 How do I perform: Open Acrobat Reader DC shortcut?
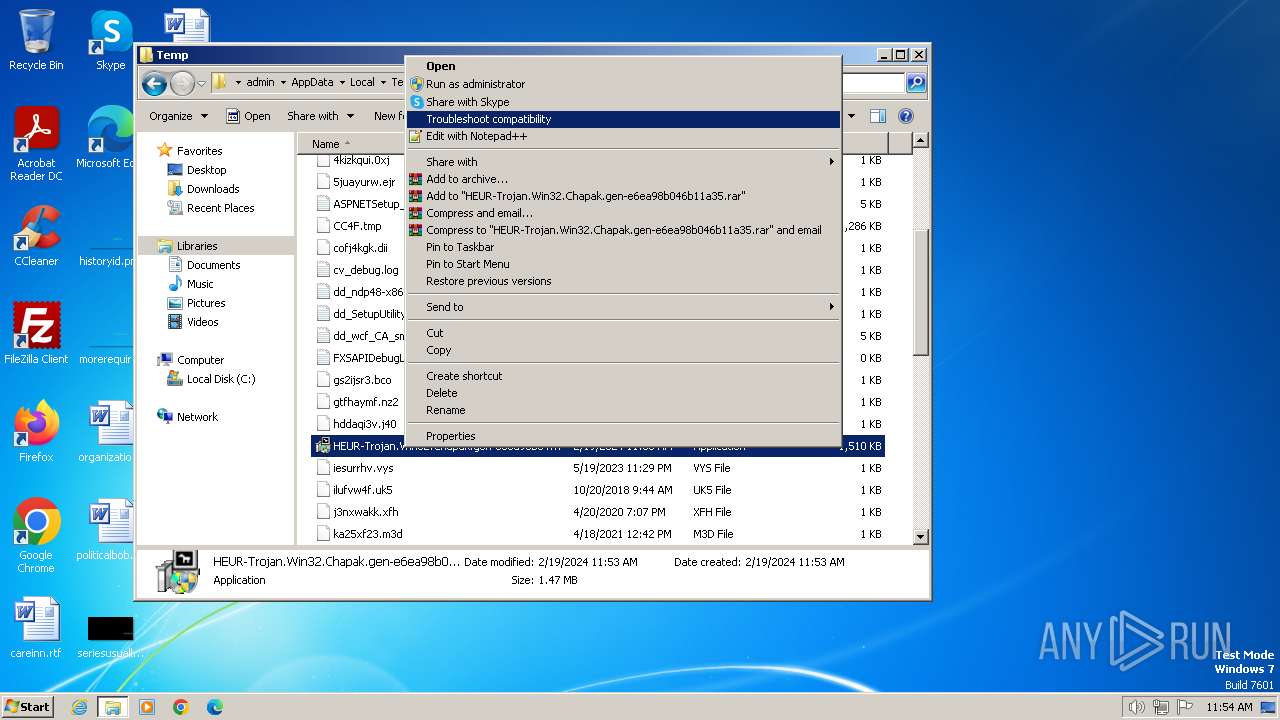click(36, 143)
